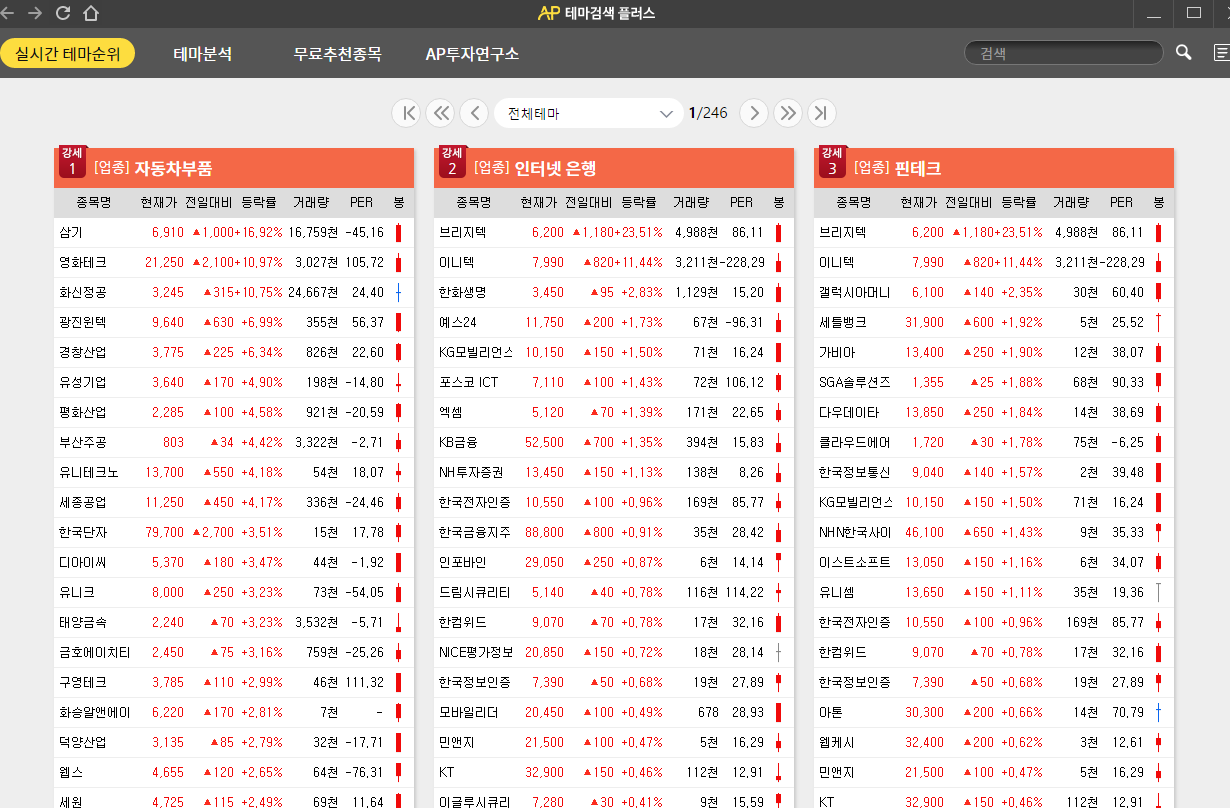
Task: Open the 자동차부품 theme header
Action: pyautogui.click(x=234, y=168)
